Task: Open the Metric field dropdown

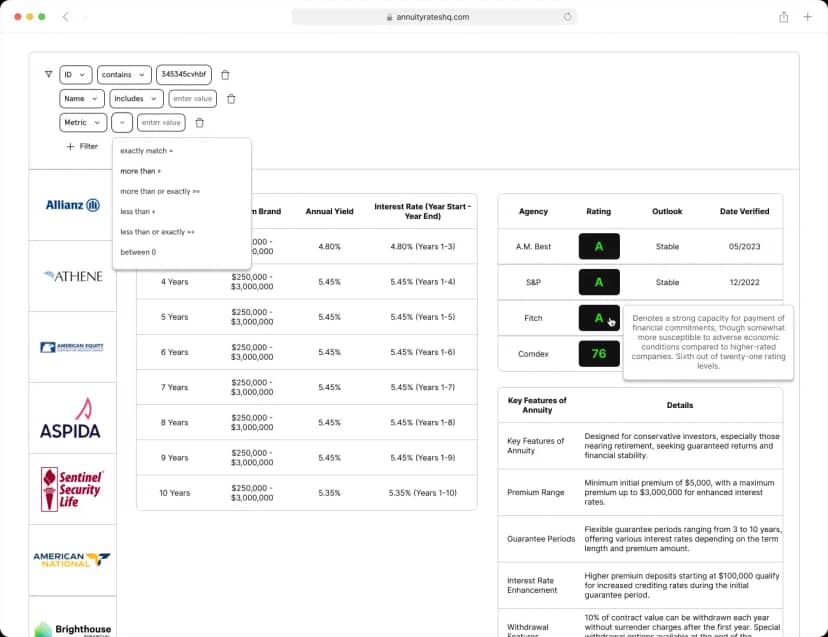Action: tap(83, 123)
